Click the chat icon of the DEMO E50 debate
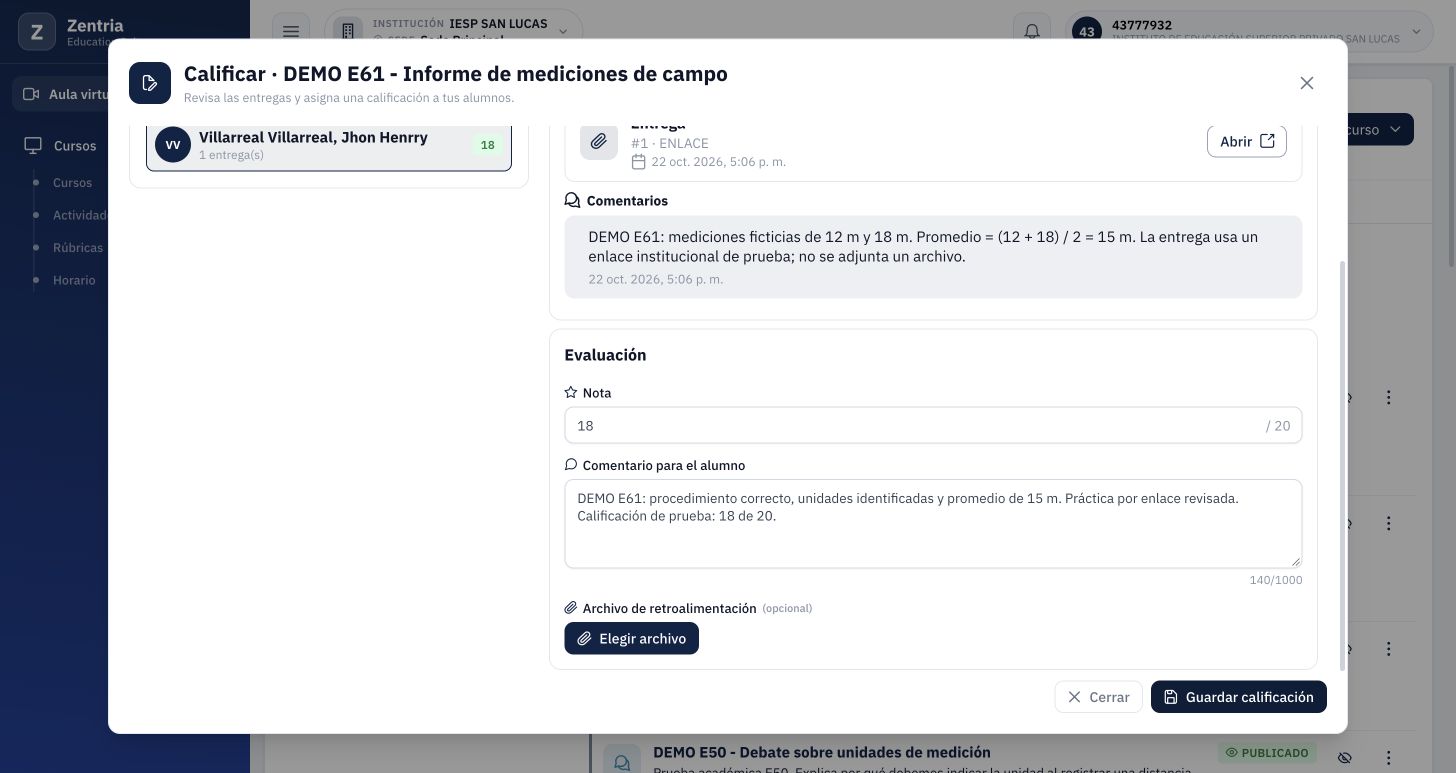Viewport: 1456px width, 773px height. (x=622, y=762)
